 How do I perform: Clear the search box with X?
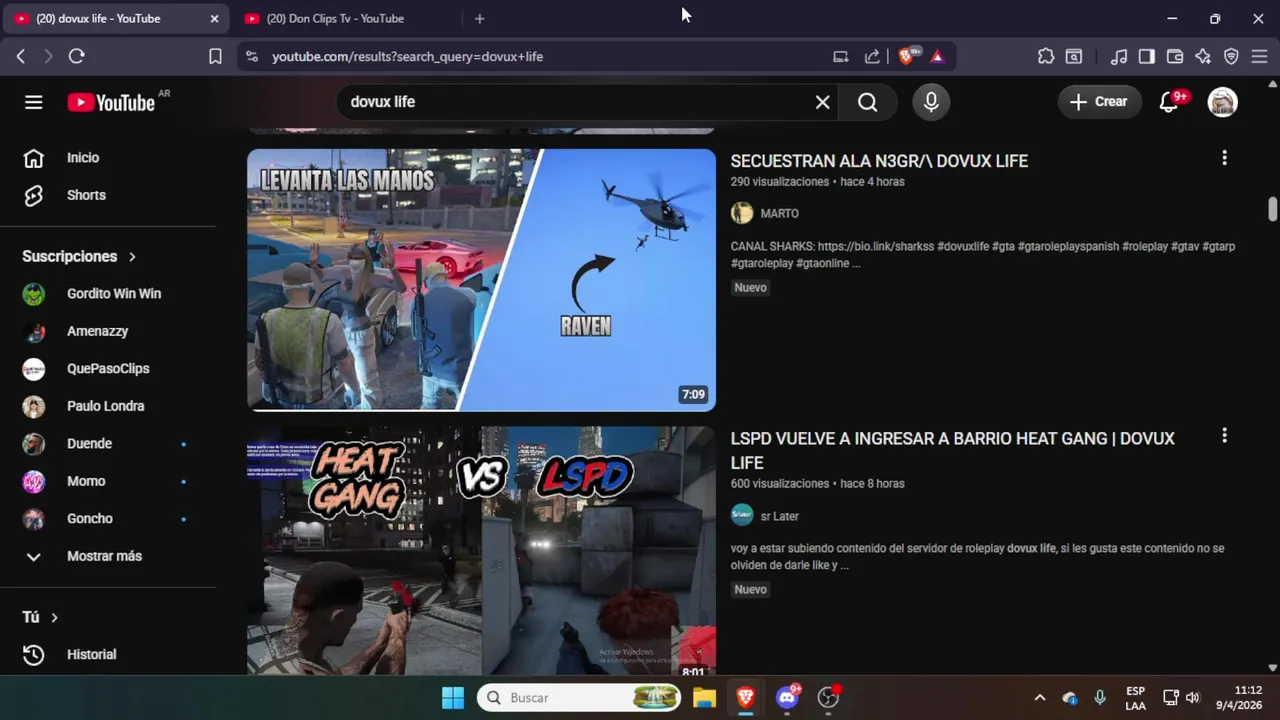tap(822, 102)
